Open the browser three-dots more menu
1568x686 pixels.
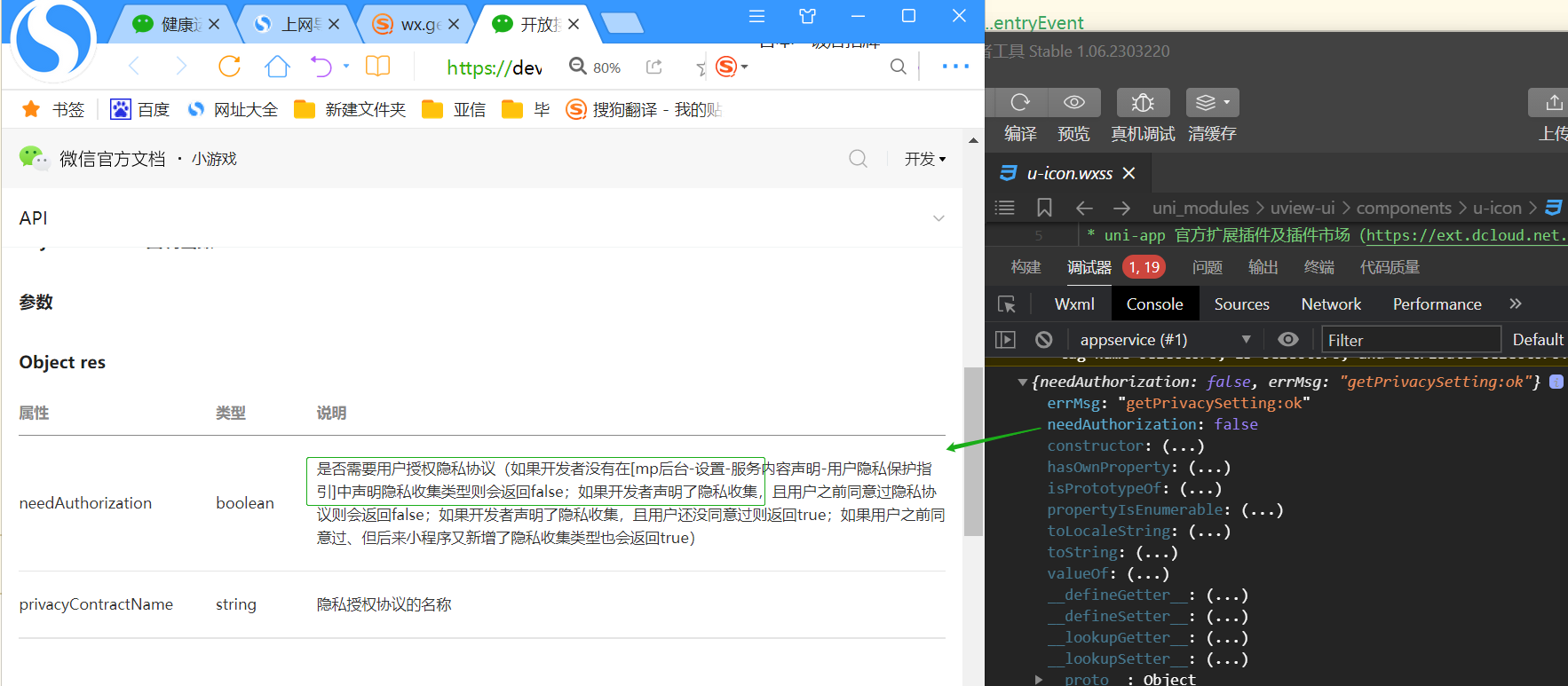955,67
